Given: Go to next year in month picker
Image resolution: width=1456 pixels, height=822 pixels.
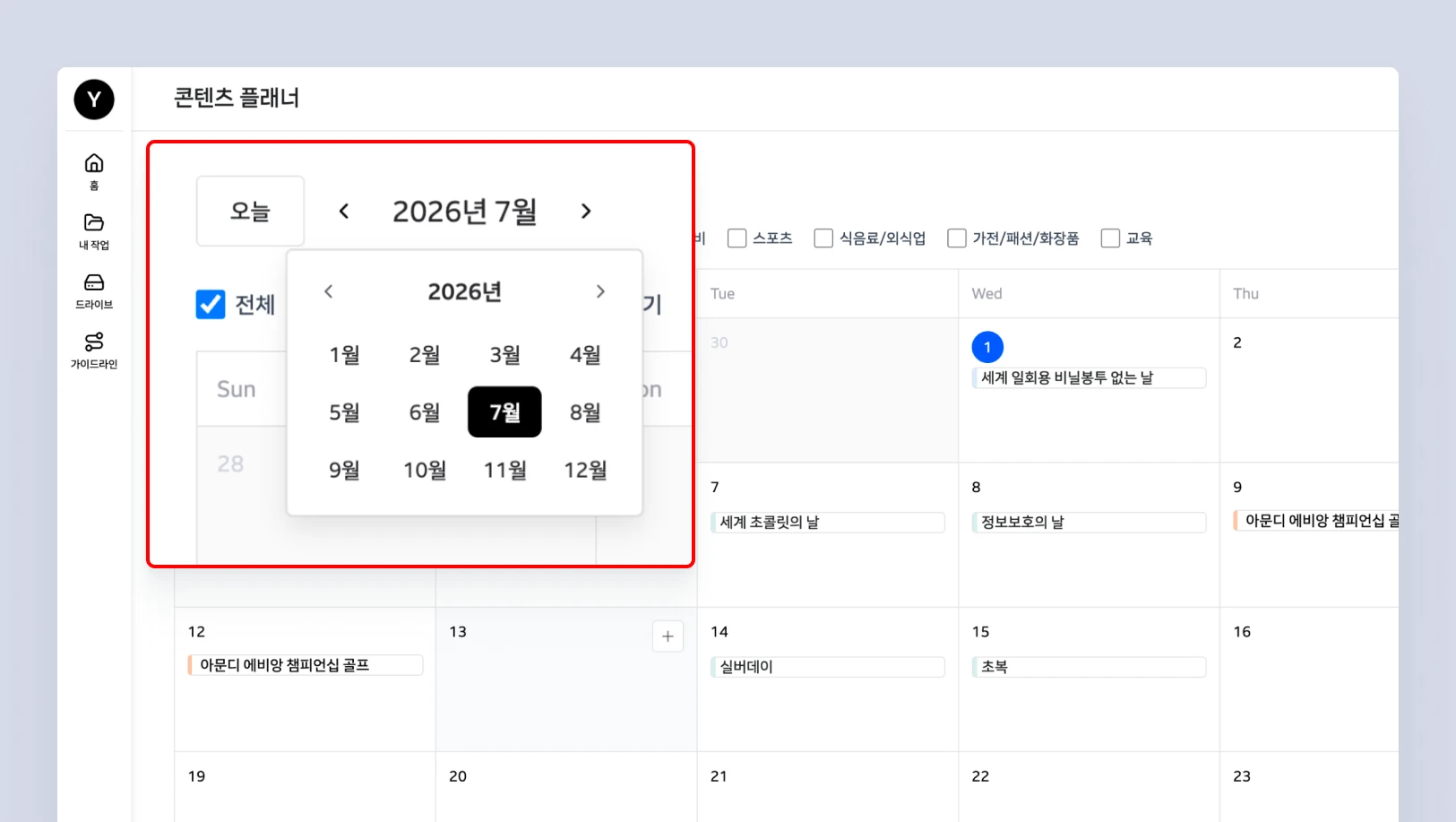Looking at the screenshot, I should coord(600,291).
